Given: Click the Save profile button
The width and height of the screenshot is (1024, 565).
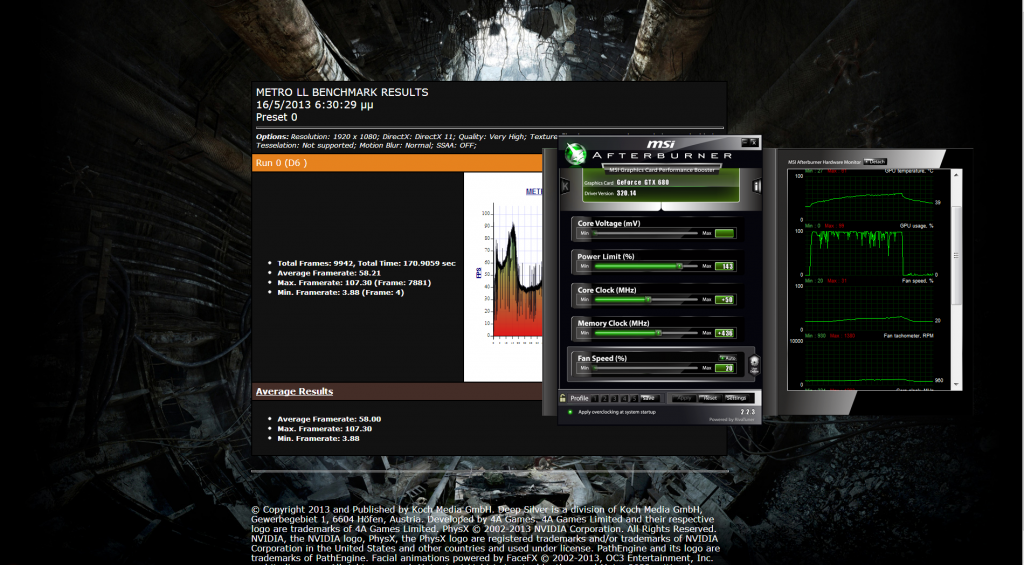Looking at the screenshot, I should [648, 398].
